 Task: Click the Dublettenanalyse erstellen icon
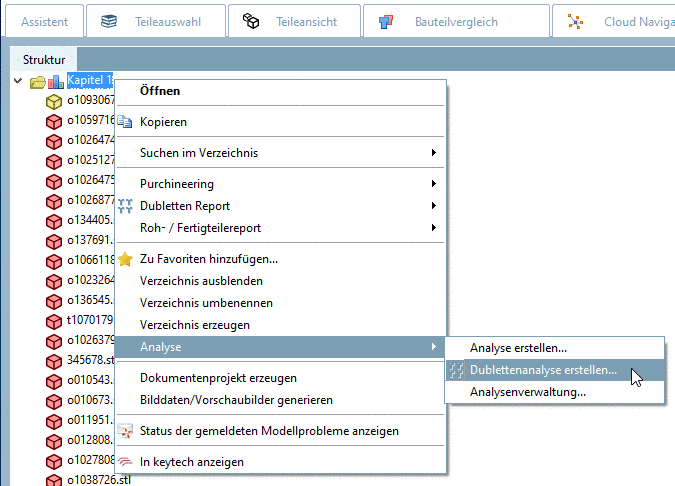click(x=456, y=370)
